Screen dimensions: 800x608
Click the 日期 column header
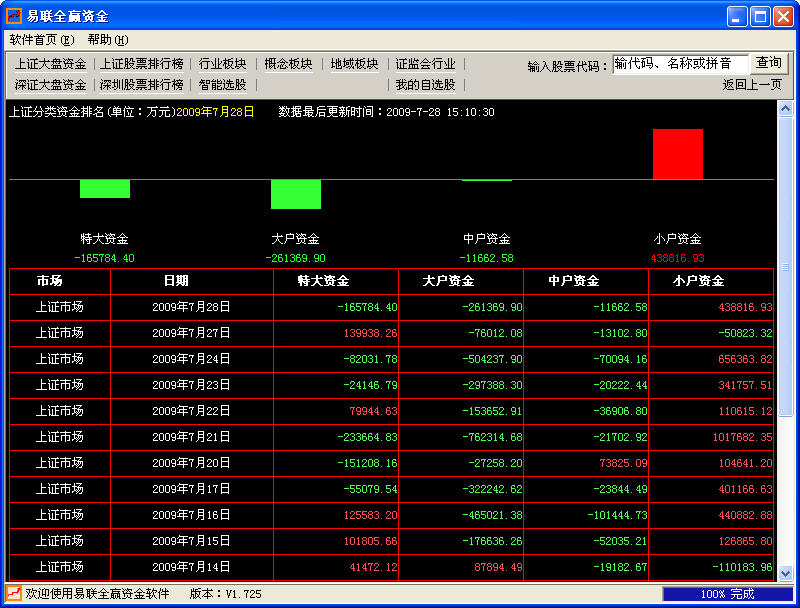[176, 281]
